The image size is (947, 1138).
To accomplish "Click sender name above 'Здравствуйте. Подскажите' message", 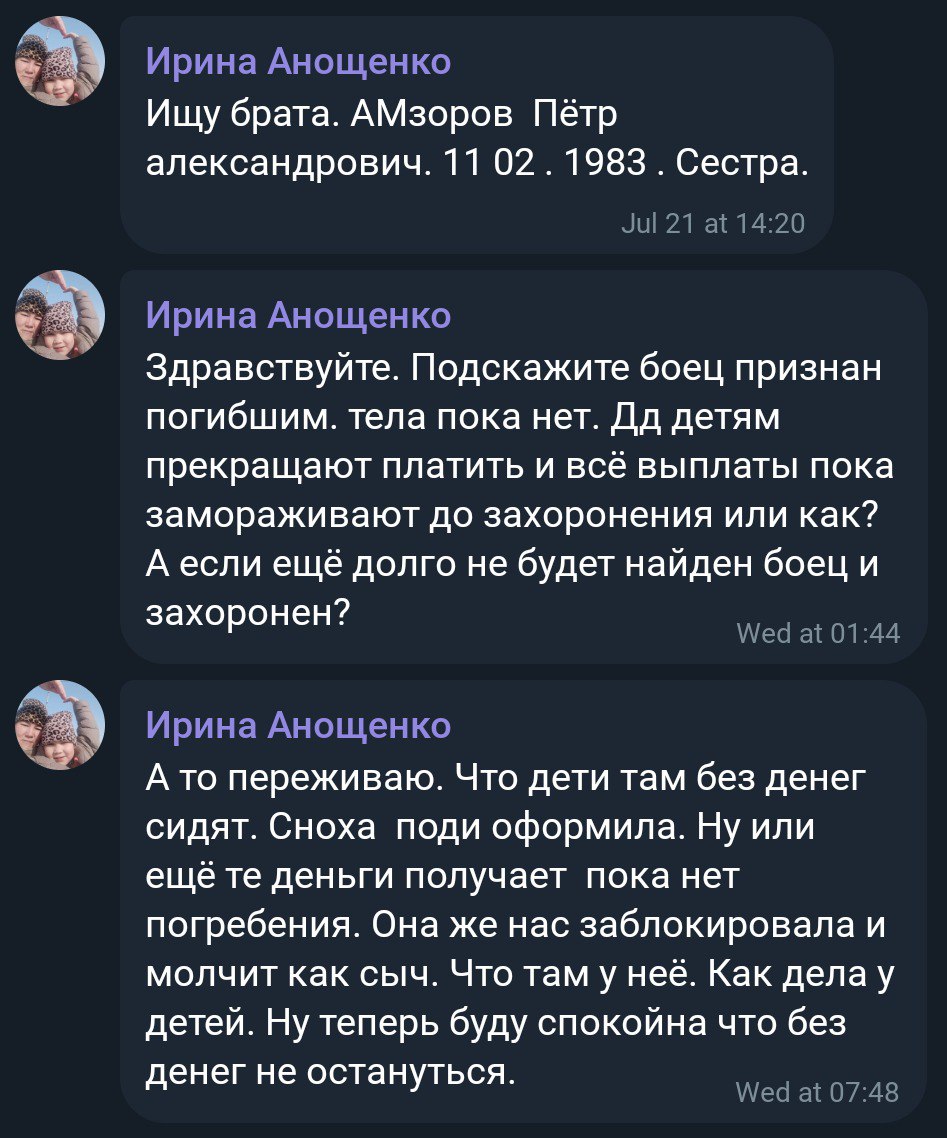I will (298, 316).
